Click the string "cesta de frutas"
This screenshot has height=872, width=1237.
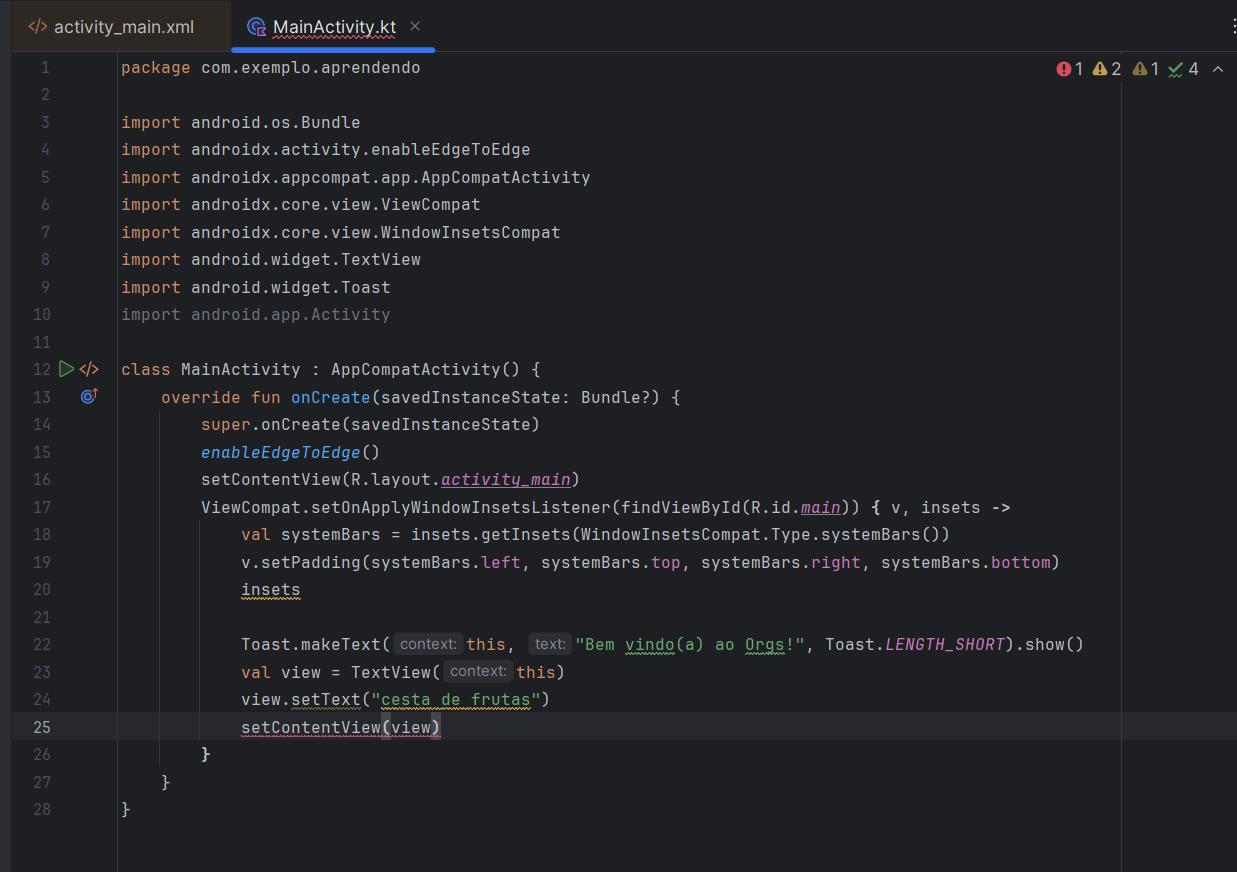coord(456,699)
